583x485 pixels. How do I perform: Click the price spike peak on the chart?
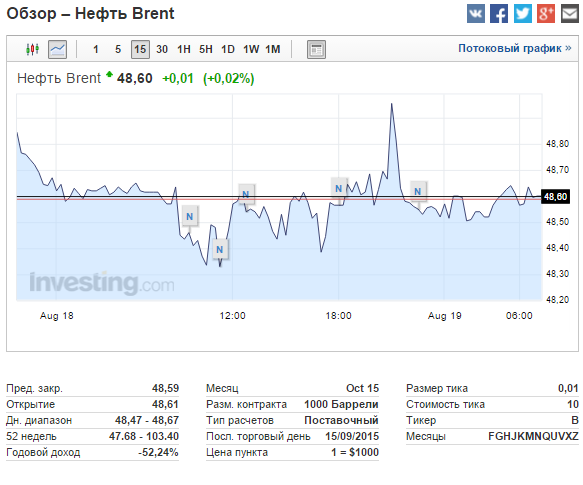tap(392, 104)
